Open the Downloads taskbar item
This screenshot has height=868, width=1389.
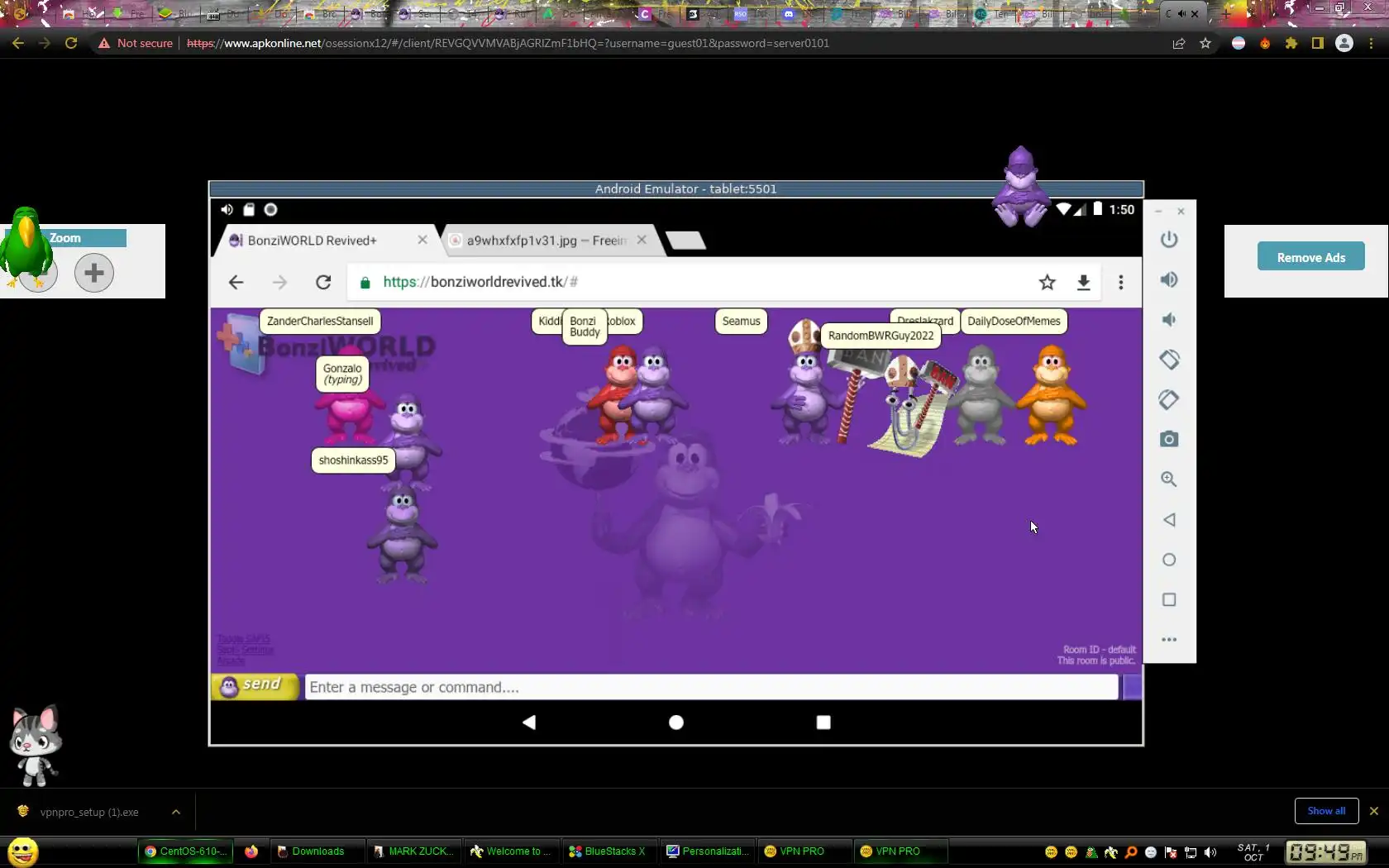[318, 851]
